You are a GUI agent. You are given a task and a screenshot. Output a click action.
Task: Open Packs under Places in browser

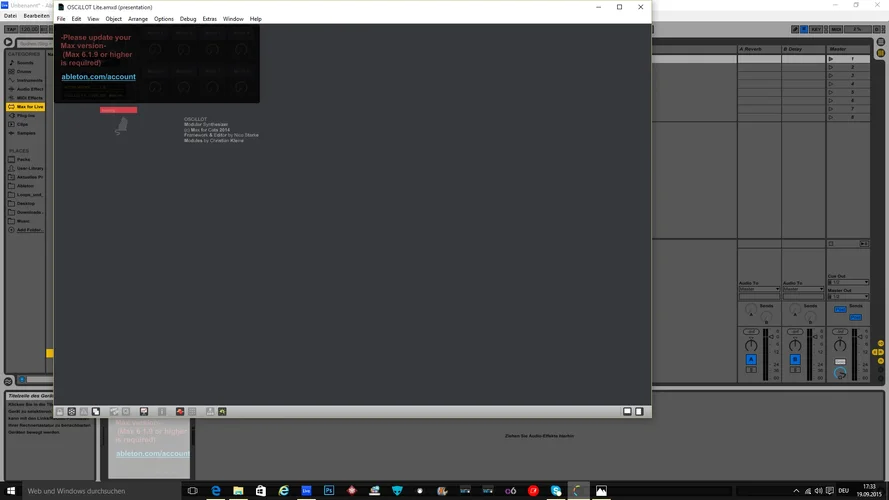(x=23, y=160)
